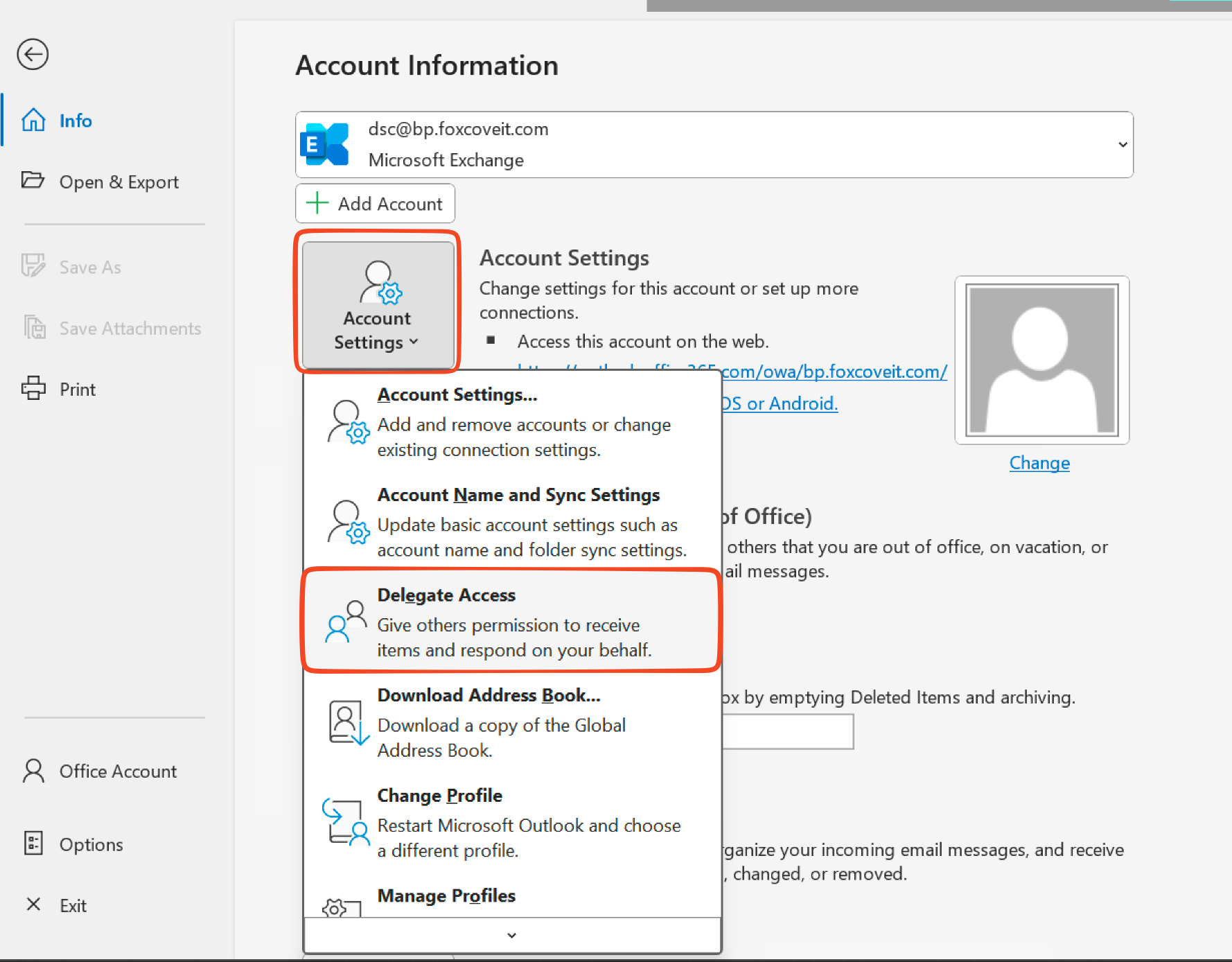1232x962 pixels.
Task: Go back using the circled arrow icon
Action: pyautogui.click(x=33, y=54)
